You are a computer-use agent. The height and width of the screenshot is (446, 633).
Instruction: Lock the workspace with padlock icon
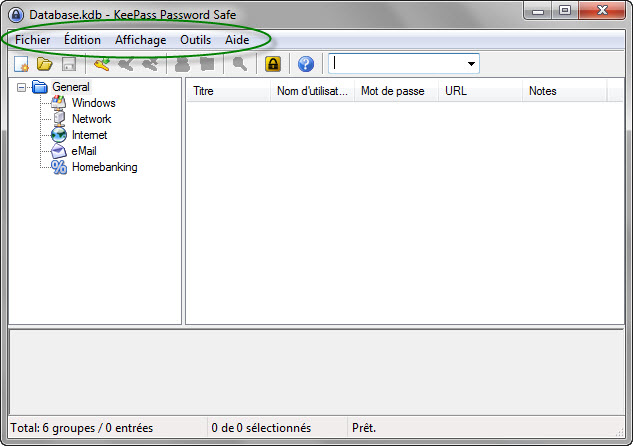(272, 64)
